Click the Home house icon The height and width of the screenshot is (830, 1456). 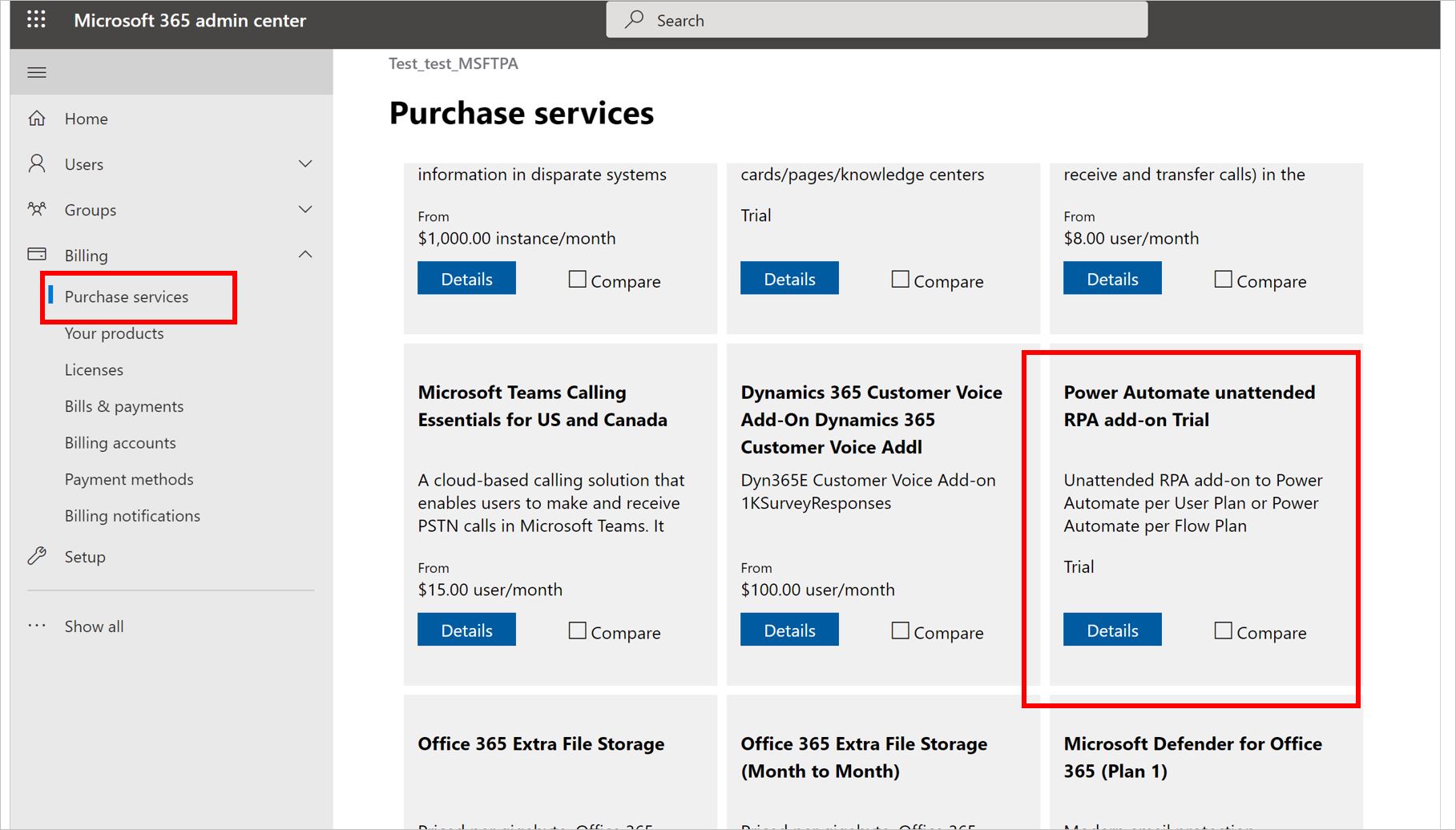(37, 119)
